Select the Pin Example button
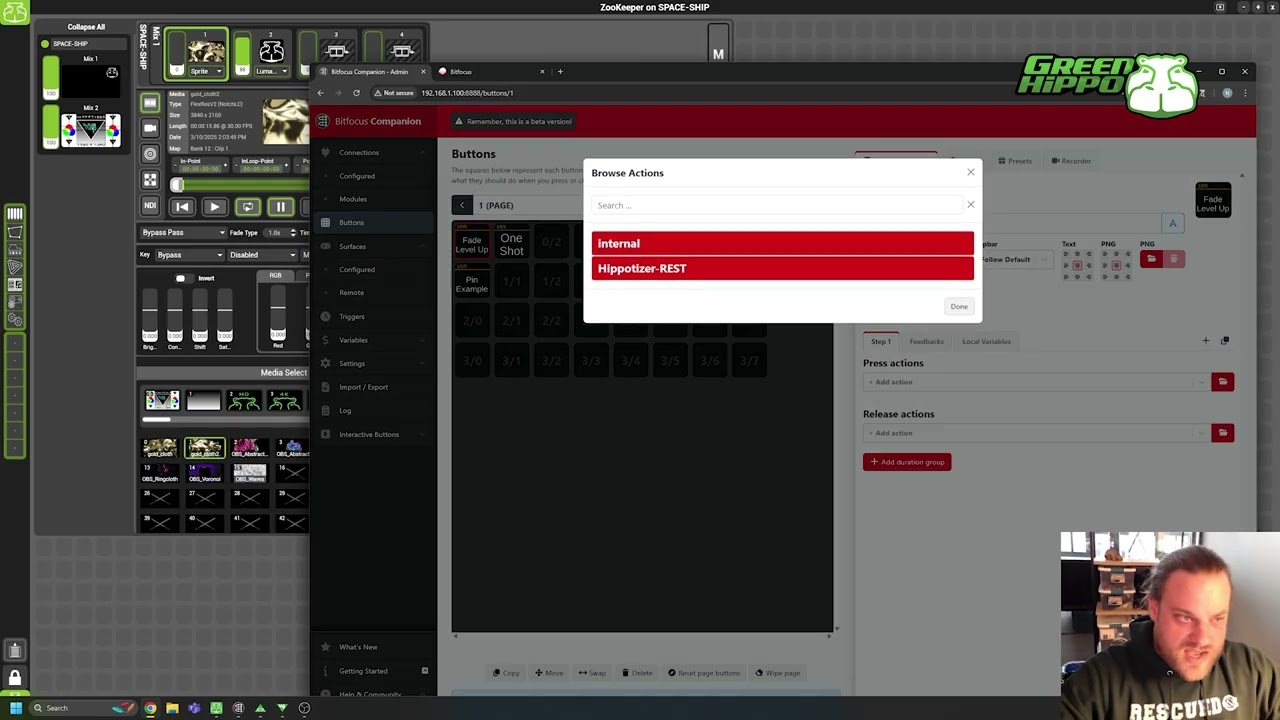Screen dimensions: 1280x720 472,282
